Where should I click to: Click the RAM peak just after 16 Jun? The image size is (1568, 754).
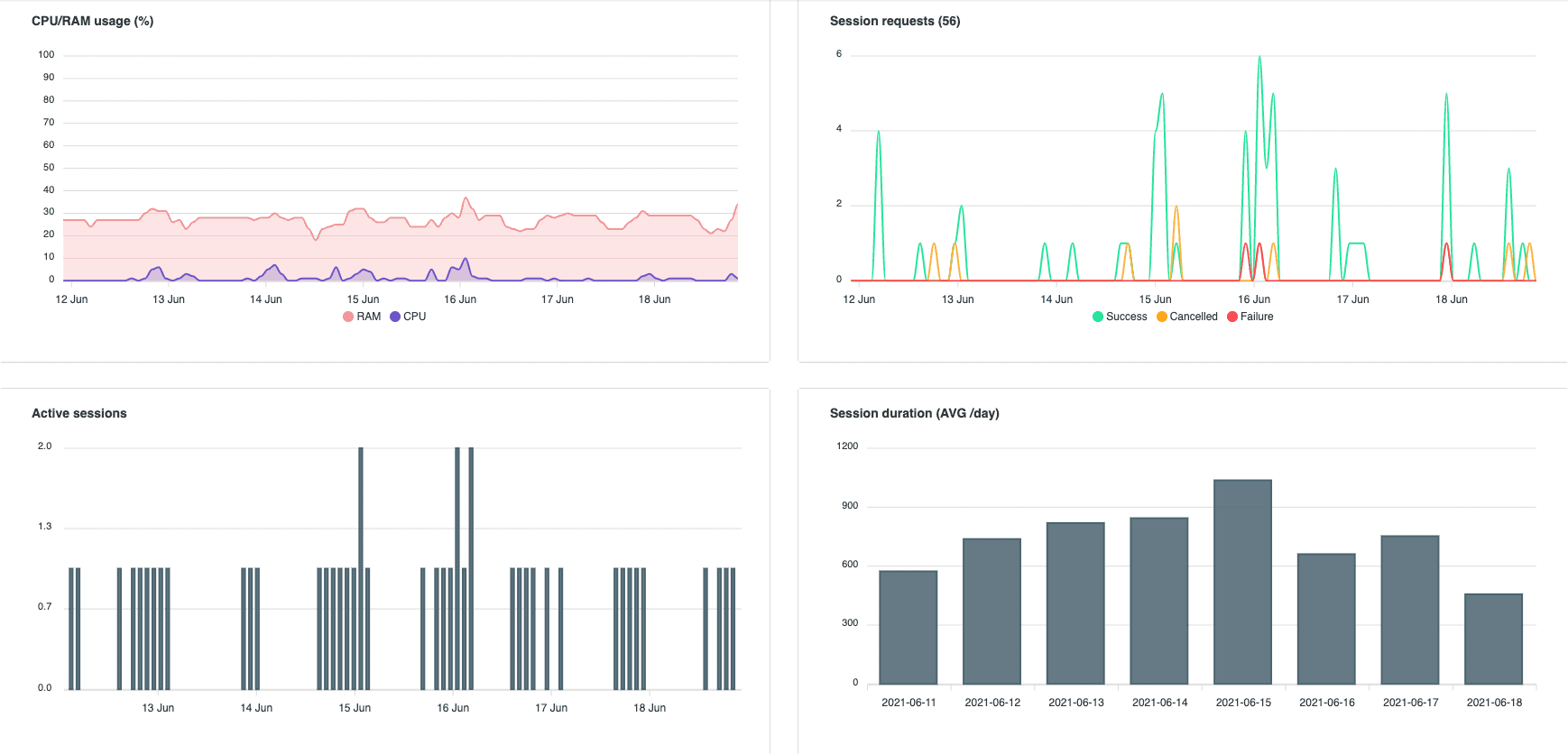pos(466,198)
